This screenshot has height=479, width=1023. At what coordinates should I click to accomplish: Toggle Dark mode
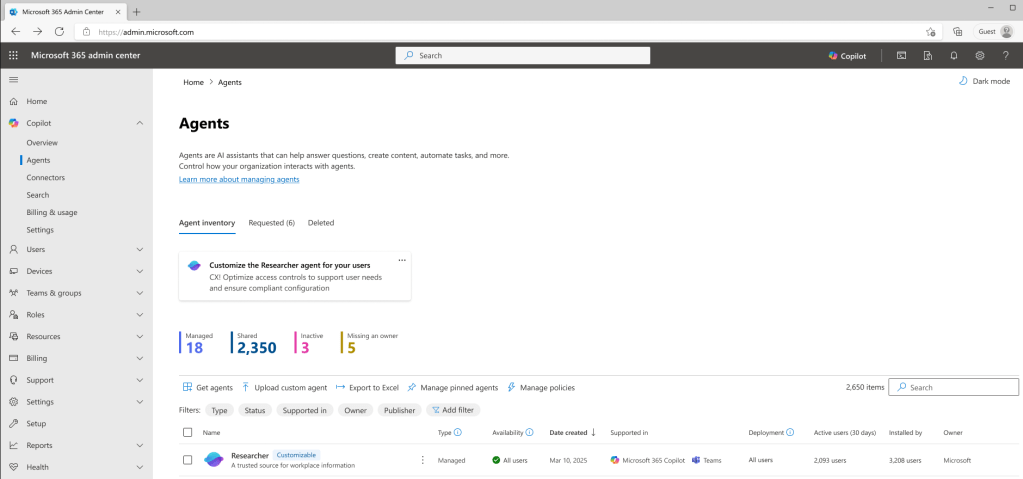tap(983, 81)
